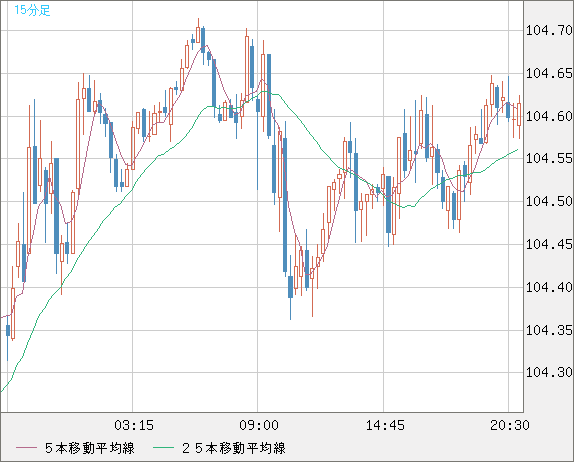
Task: Click the 20:30 time axis label
Action: (x=510, y=425)
